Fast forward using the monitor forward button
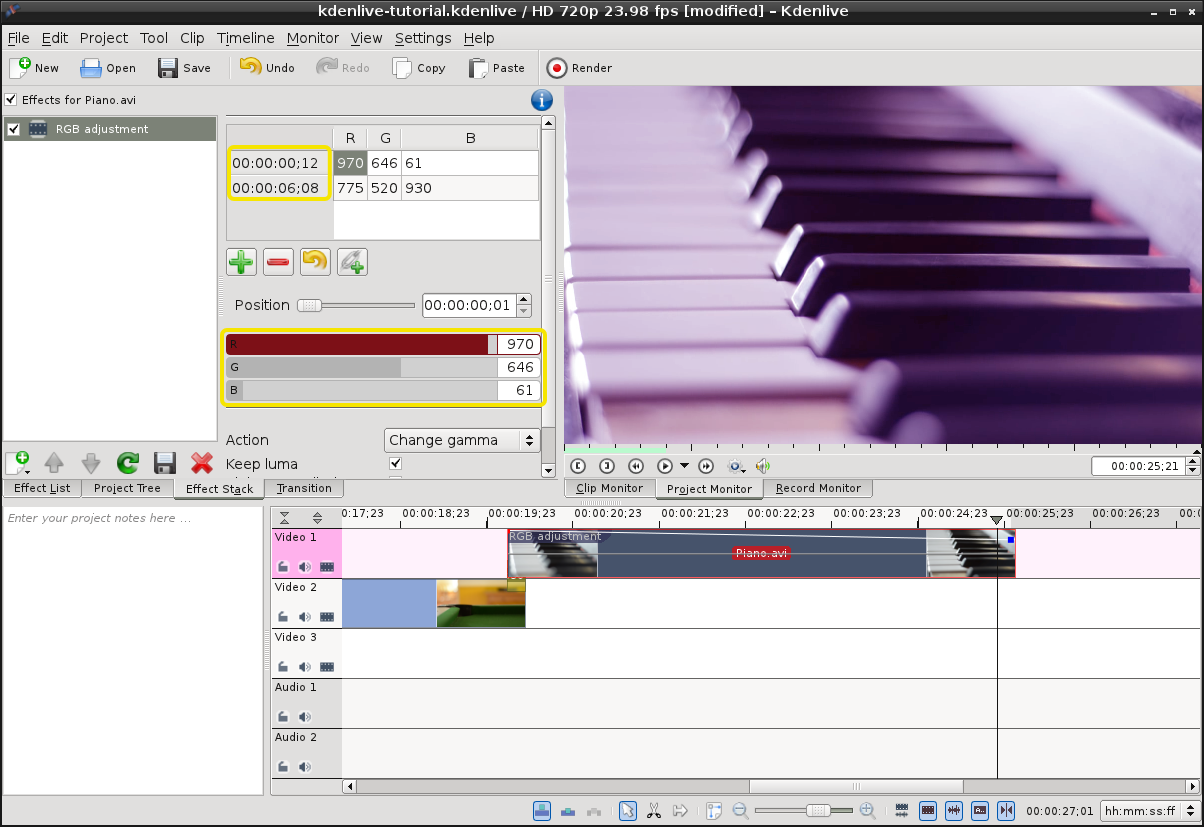The width and height of the screenshot is (1204, 827). coord(705,466)
